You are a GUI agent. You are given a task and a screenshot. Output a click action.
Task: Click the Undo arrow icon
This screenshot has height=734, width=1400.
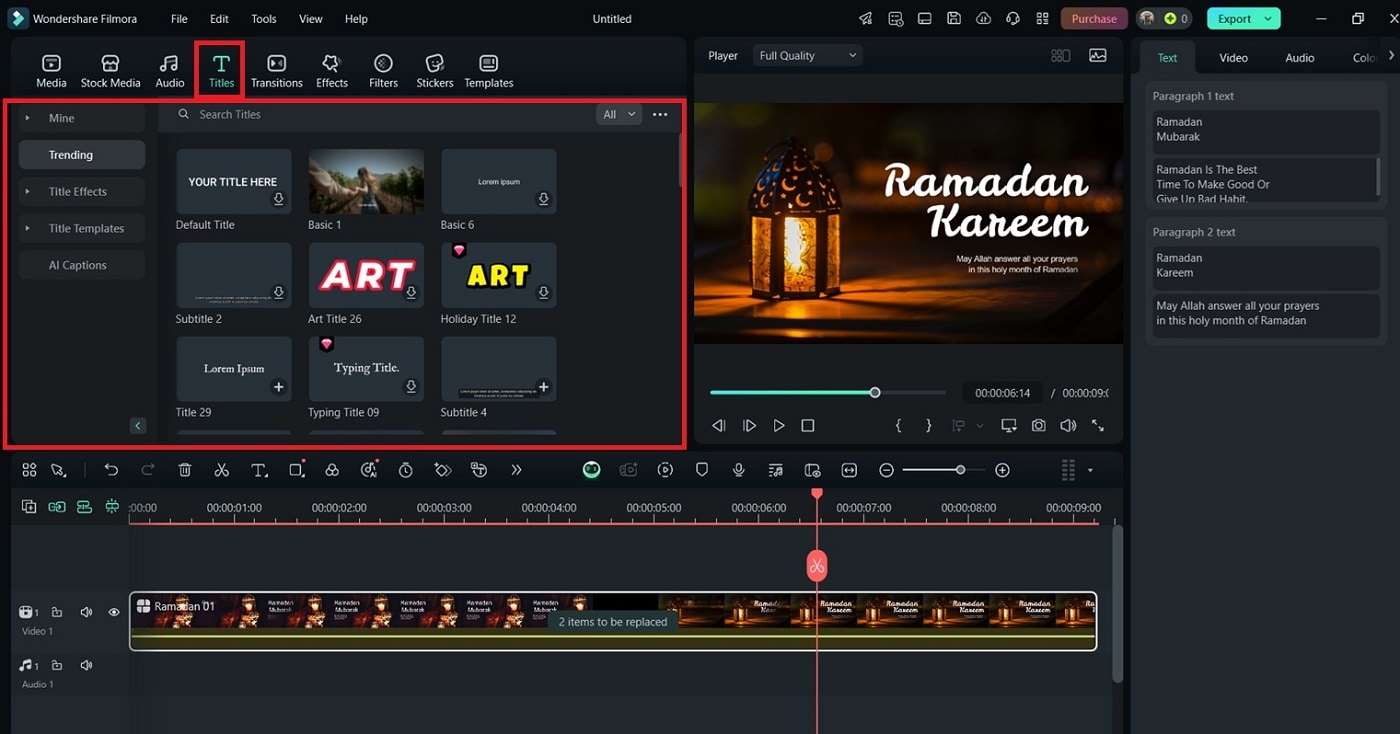tap(111, 470)
